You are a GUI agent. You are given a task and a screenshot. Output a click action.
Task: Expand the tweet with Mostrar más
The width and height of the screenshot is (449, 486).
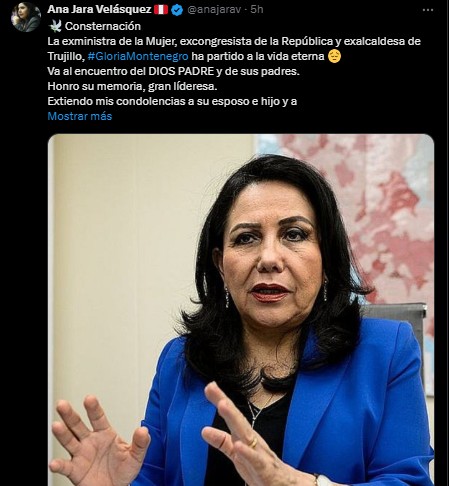[80, 116]
